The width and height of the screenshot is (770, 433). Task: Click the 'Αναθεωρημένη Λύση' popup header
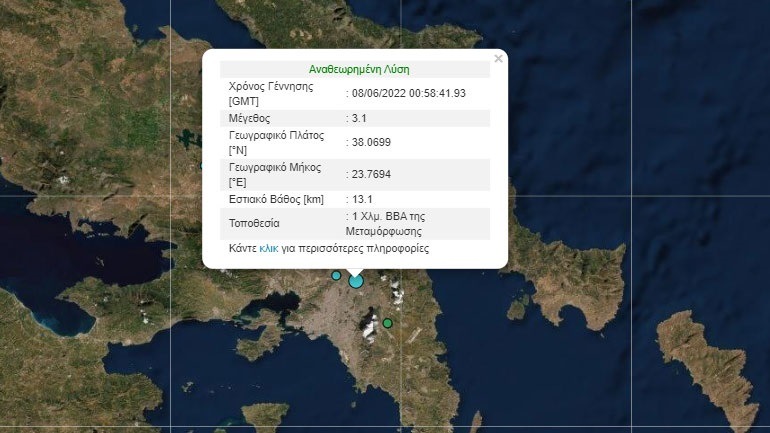click(x=359, y=69)
